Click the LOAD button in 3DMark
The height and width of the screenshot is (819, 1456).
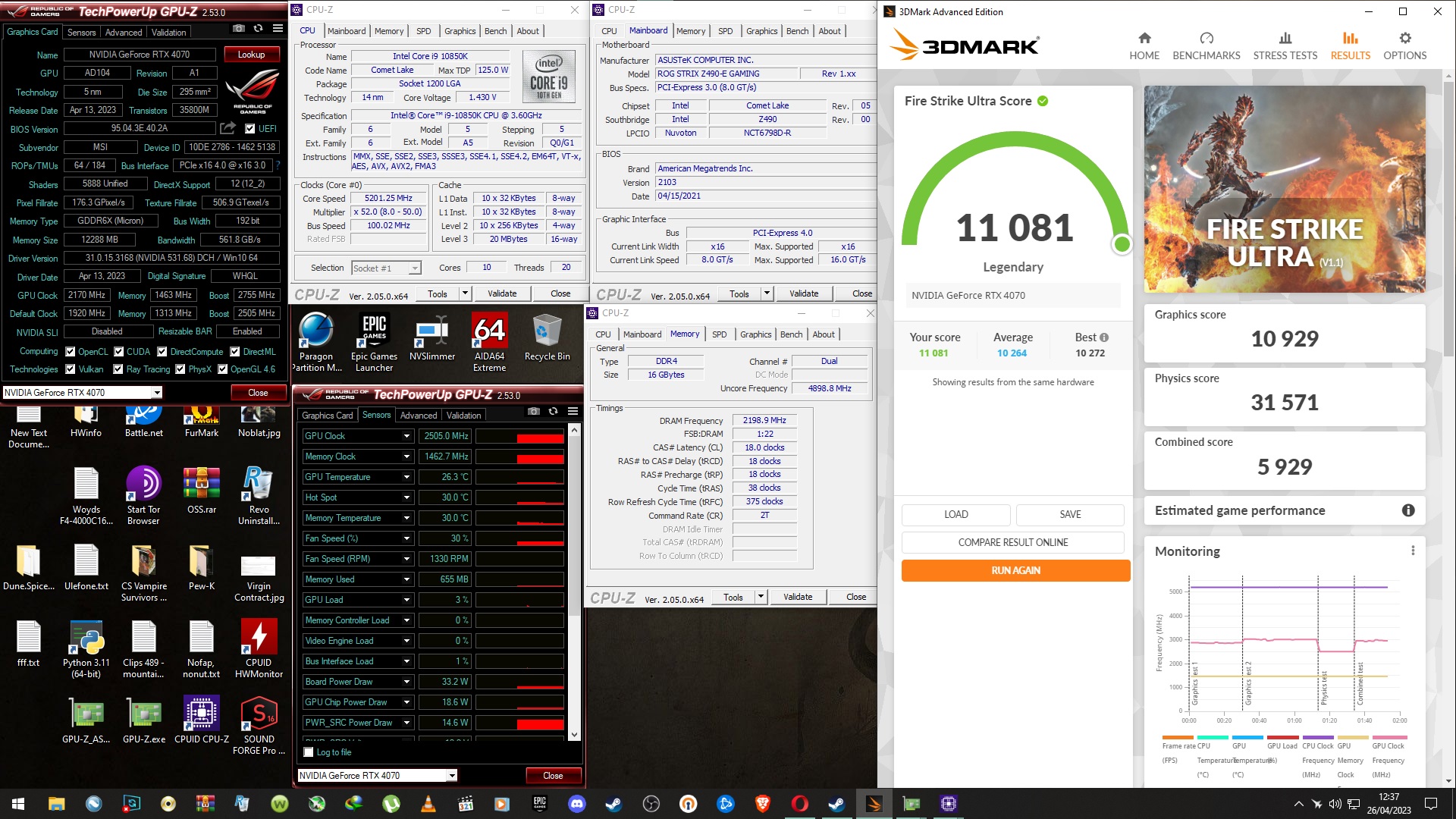click(955, 514)
